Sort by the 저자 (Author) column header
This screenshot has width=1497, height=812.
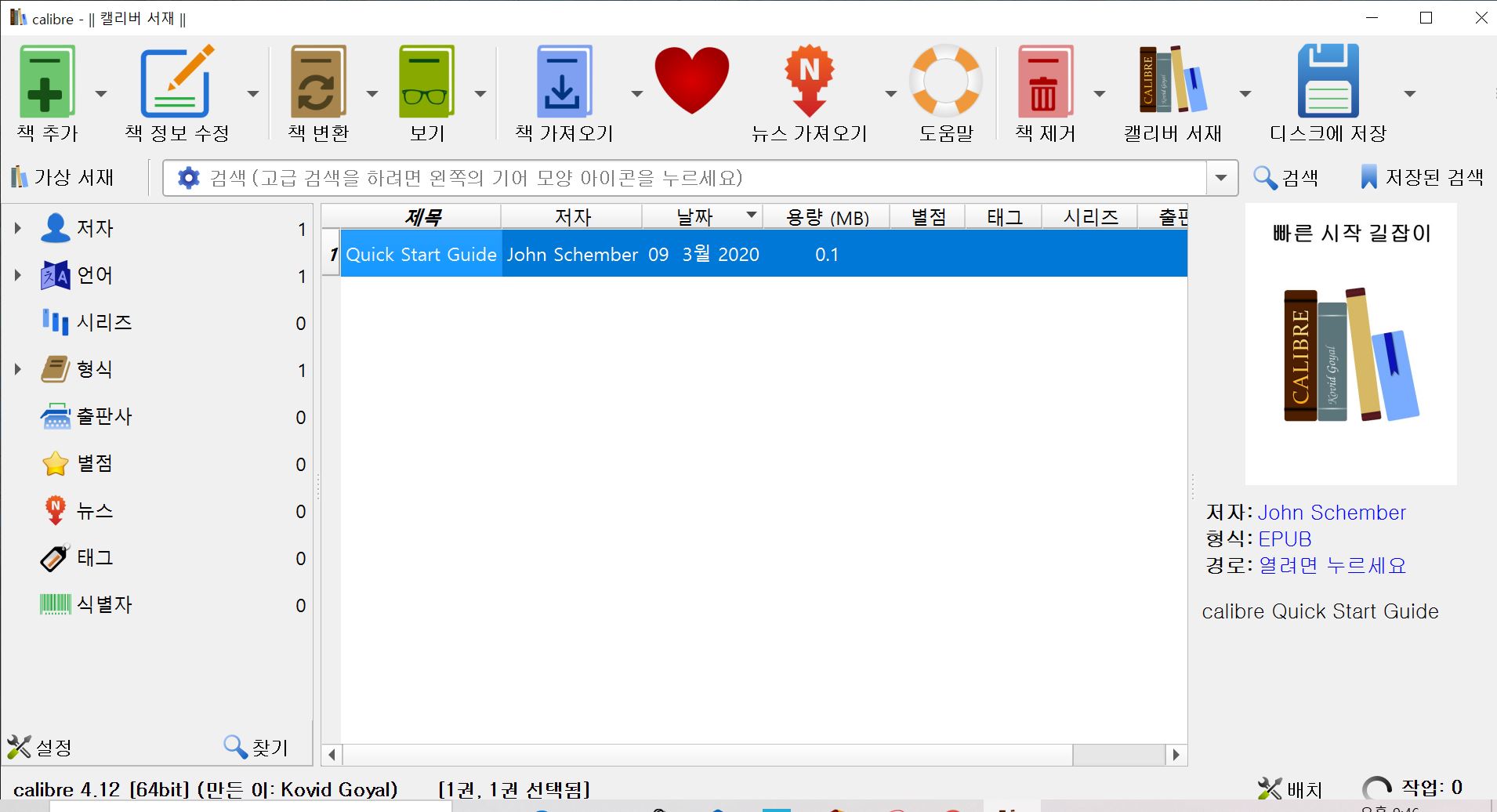click(572, 216)
